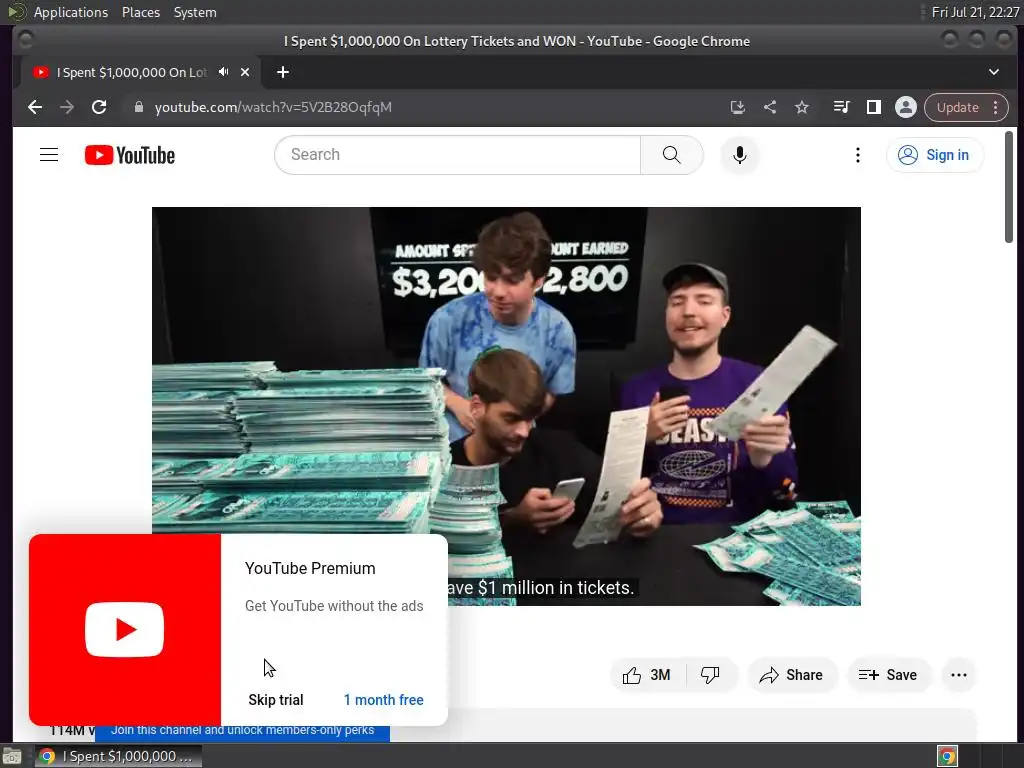Open the media controls icon in toolbar
The width and height of the screenshot is (1024, 768).
pos(842,107)
